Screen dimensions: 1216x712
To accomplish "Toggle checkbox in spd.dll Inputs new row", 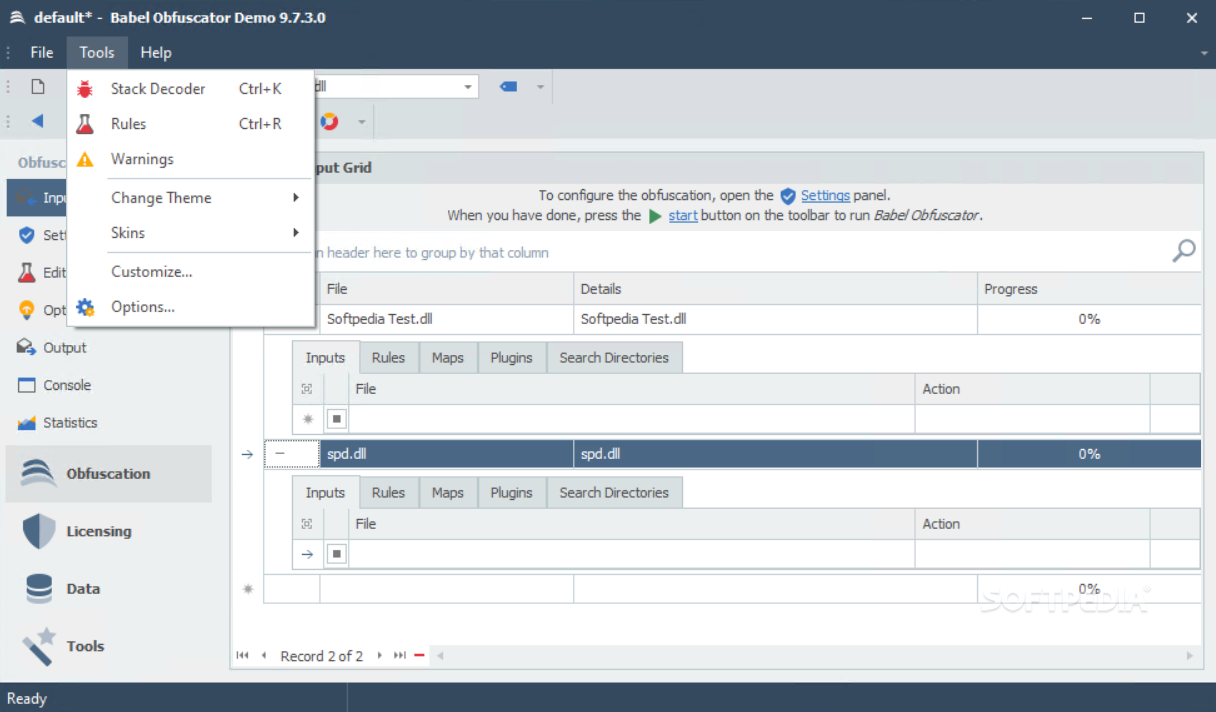I will (x=337, y=554).
